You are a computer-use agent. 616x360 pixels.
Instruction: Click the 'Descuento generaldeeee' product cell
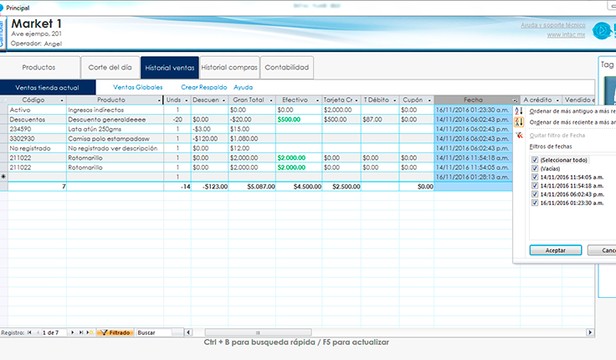(x=115, y=119)
